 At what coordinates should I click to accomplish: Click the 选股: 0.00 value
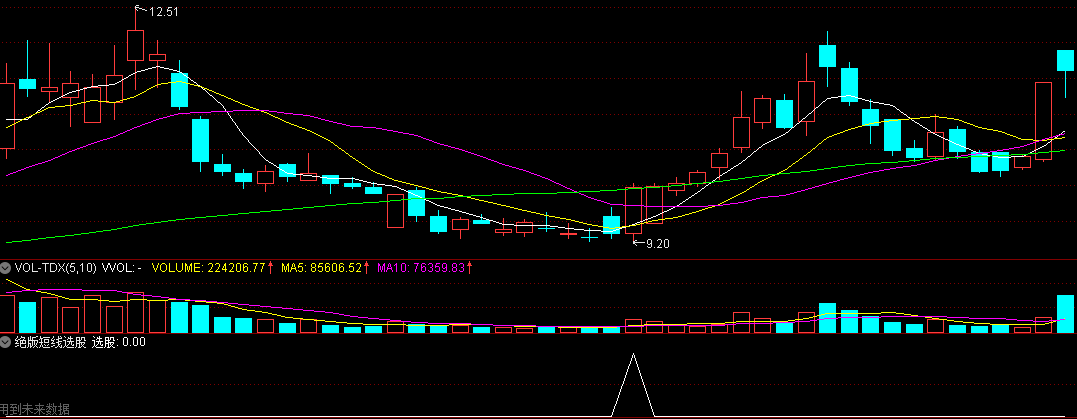(119, 341)
